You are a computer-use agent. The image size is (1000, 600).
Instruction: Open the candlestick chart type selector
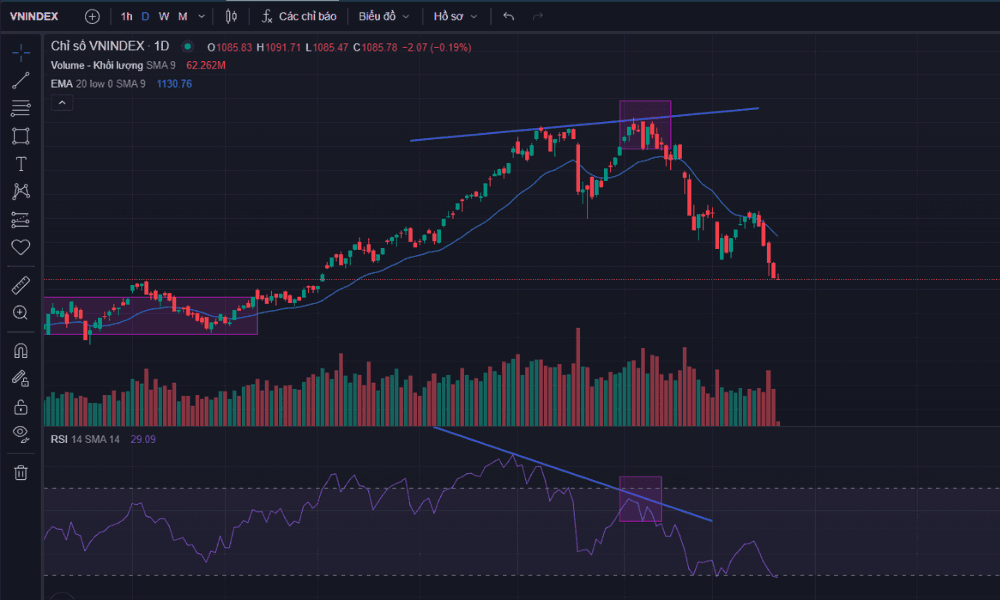(x=232, y=16)
